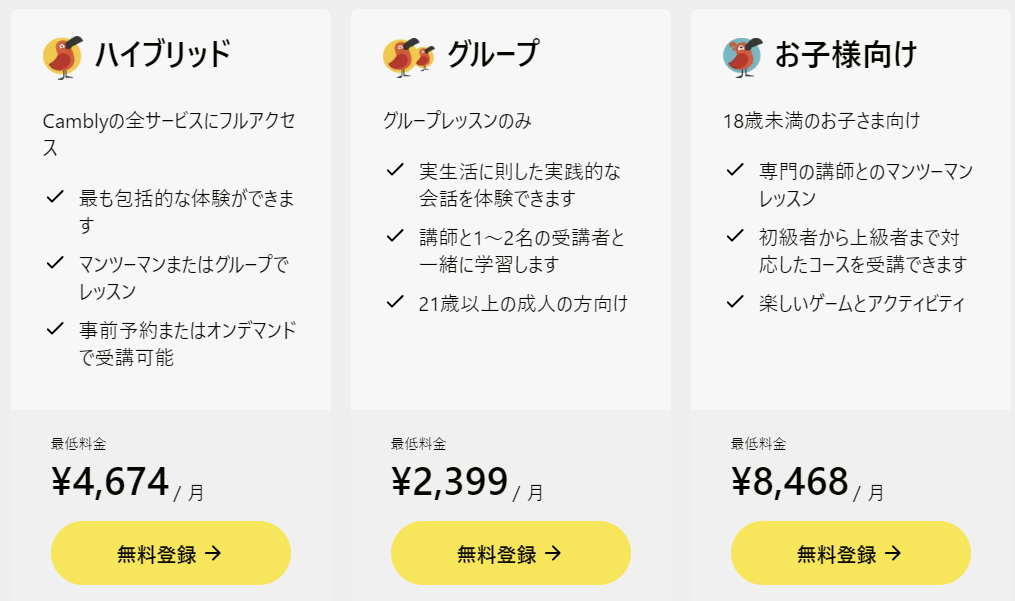
Task: Click the ¥2,399 monthly price
Action: [451, 482]
